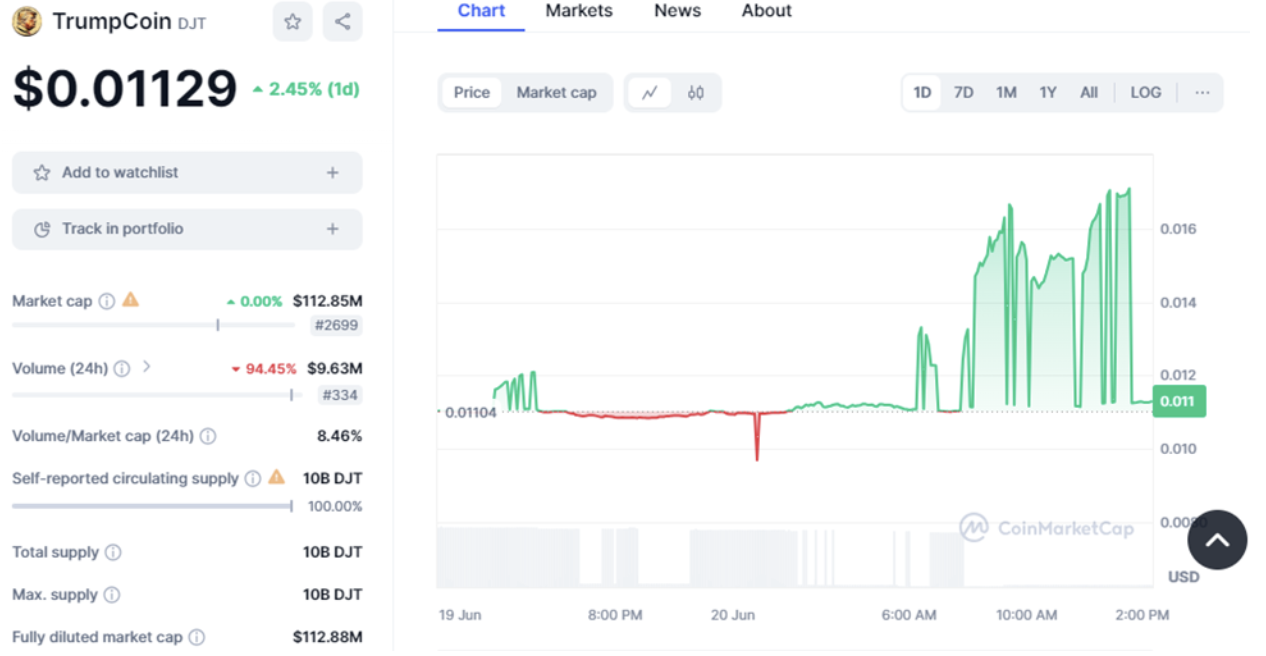Select the 1M time range
Image resolution: width=1266 pixels, height=656 pixels.
(1006, 93)
